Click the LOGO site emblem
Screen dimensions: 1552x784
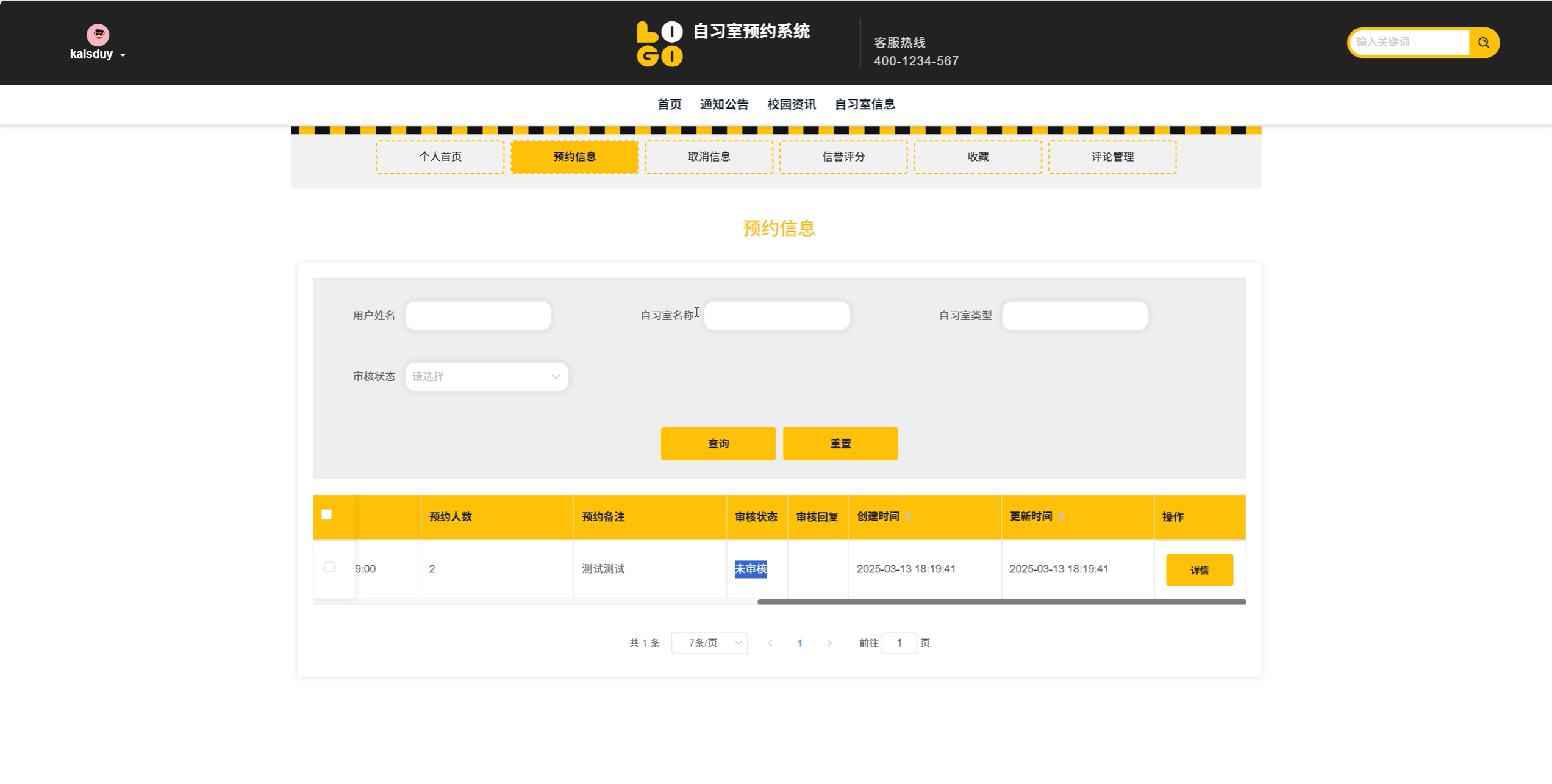click(x=659, y=44)
